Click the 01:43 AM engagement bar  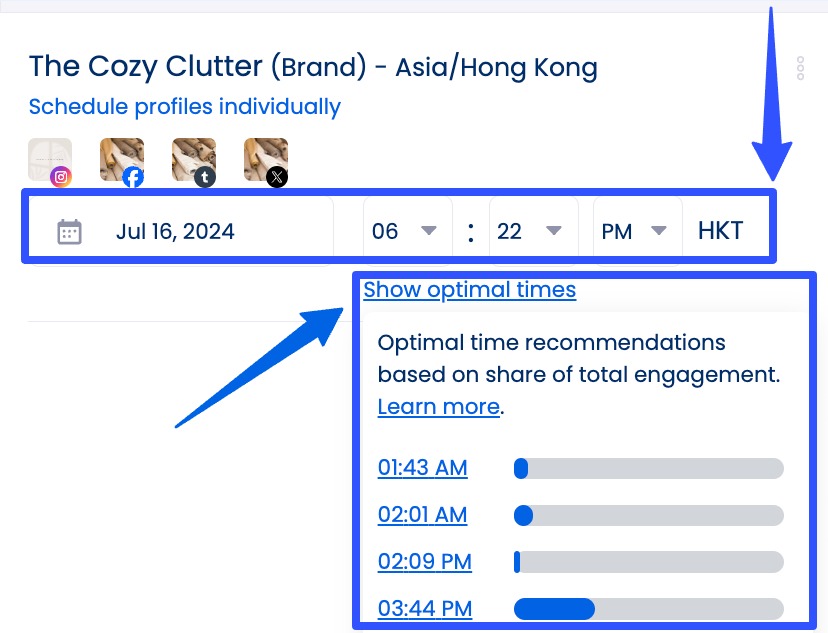pyautogui.click(x=648, y=468)
